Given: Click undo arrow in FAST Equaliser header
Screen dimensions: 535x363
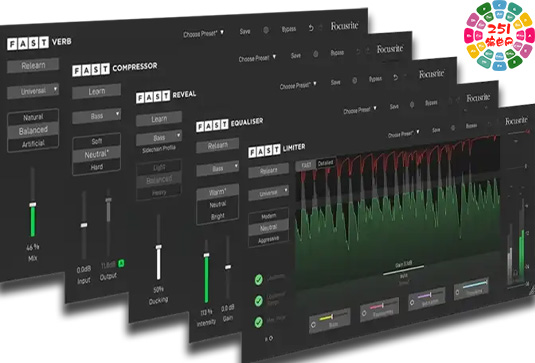Looking at the screenshot, I should pos(450,101).
